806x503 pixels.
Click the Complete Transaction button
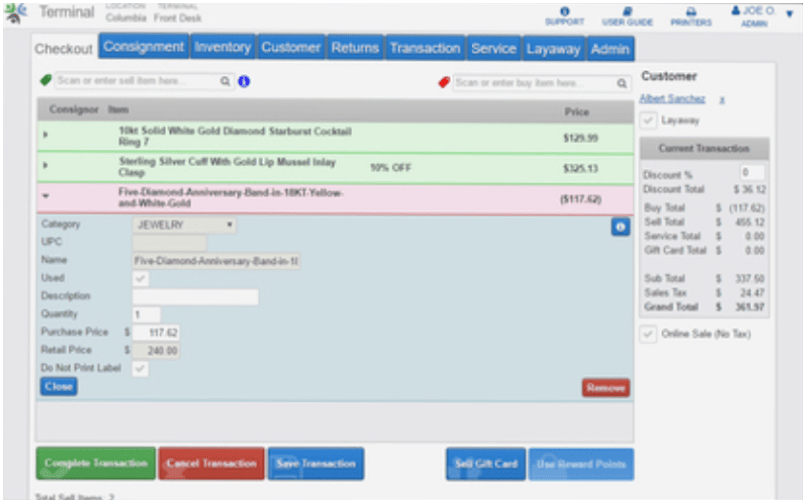click(96, 463)
